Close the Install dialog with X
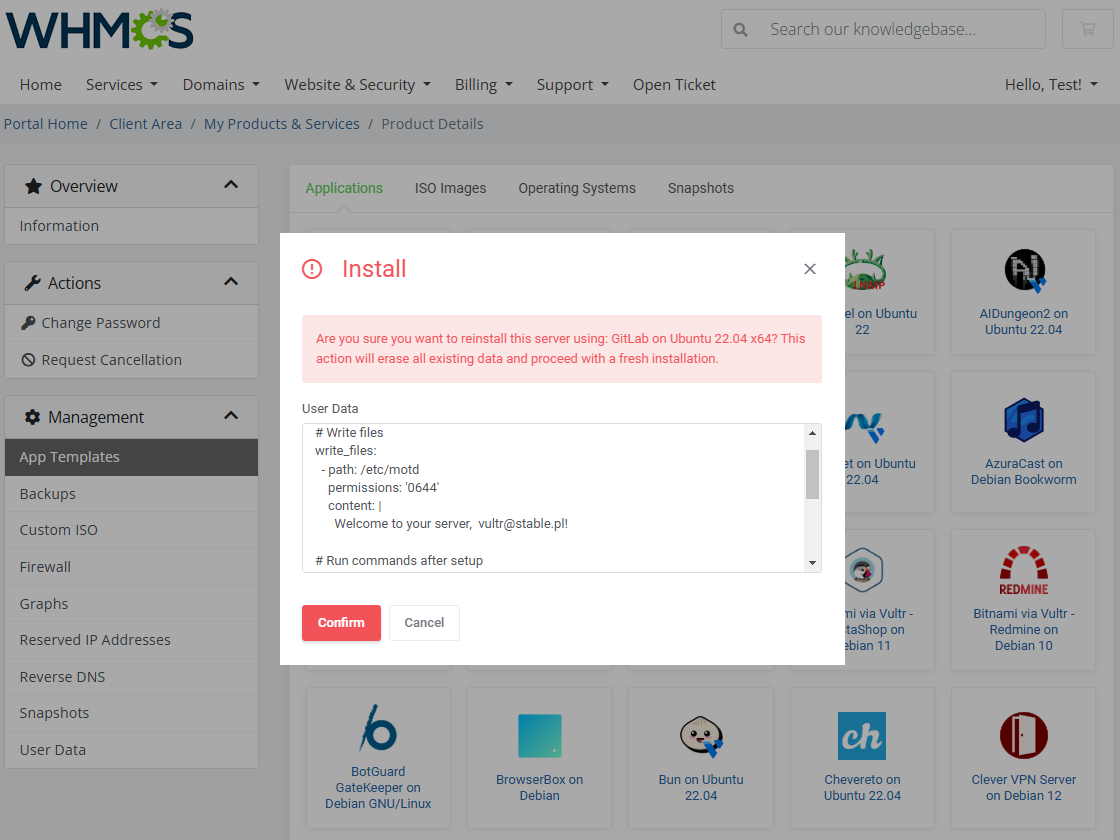The width and height of the screenshot is (1120, 840). point(809,269)
